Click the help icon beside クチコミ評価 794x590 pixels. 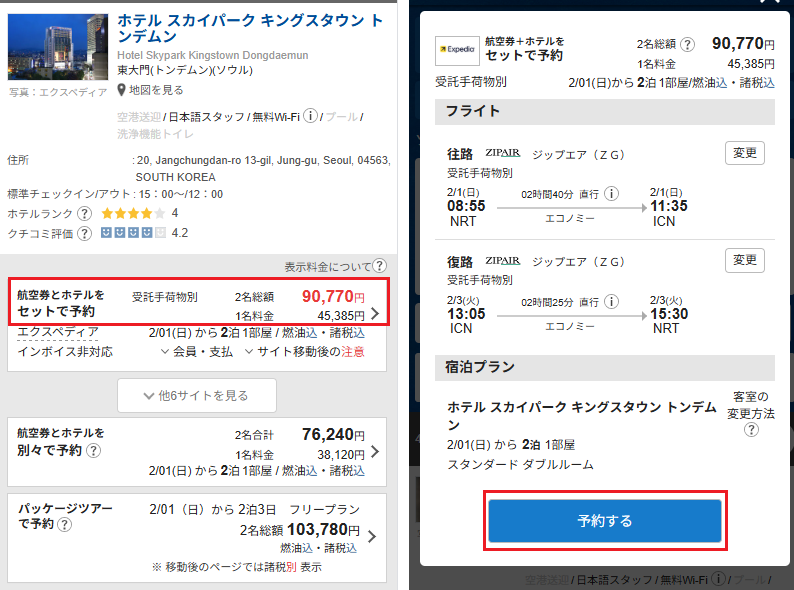[x=84, y=233]
